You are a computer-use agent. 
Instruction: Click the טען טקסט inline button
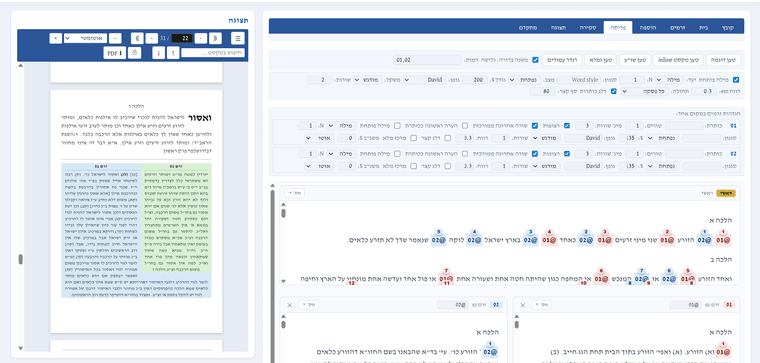tap(678, 60)
